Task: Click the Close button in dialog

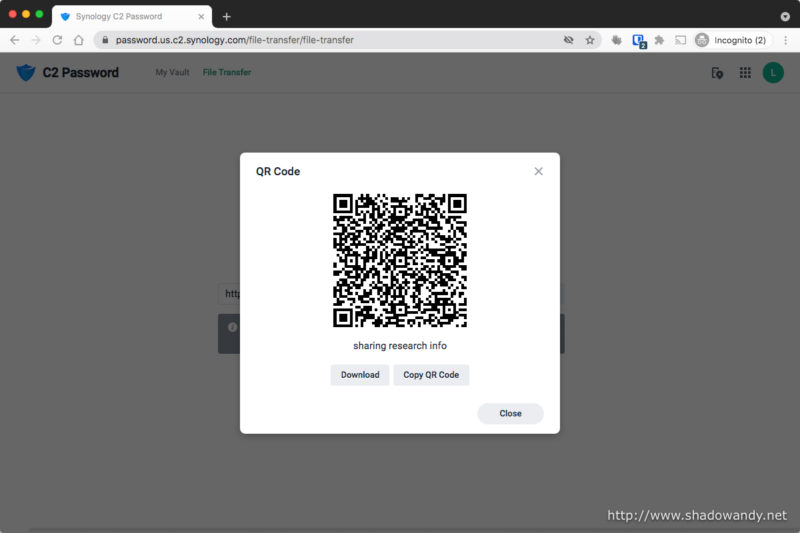Action: (x=510, y=413)
